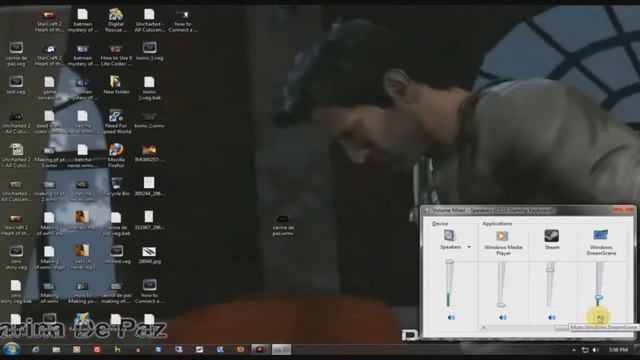Select test.veg on the desktop
Screen dimensions: 640x360
pos(16,85)
